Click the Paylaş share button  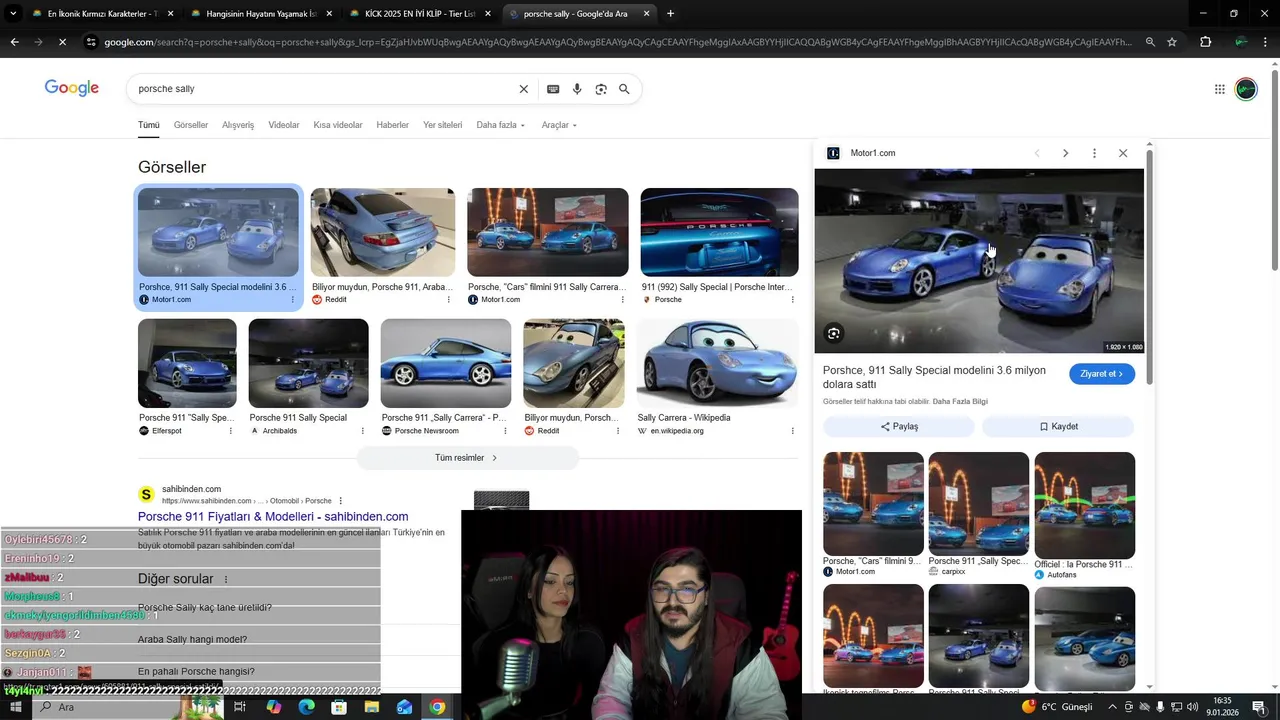[898, 426]
